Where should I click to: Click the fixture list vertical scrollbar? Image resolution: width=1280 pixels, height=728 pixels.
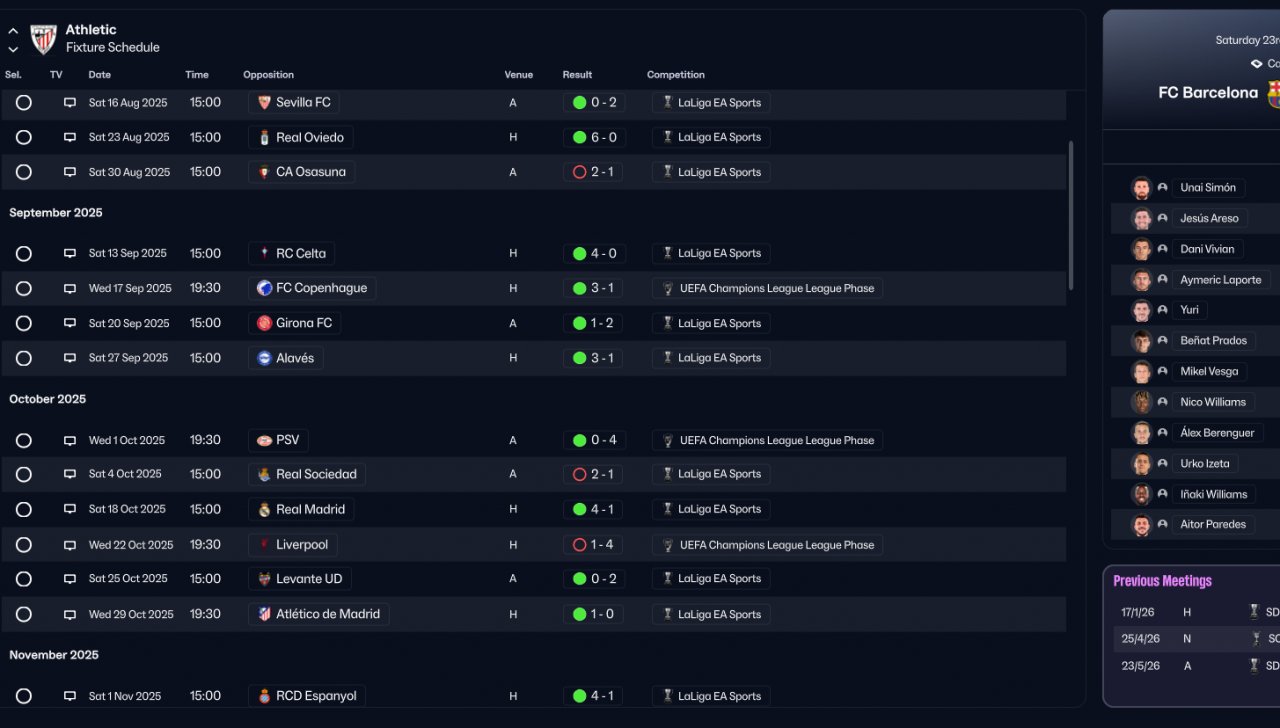[1071, 215]
